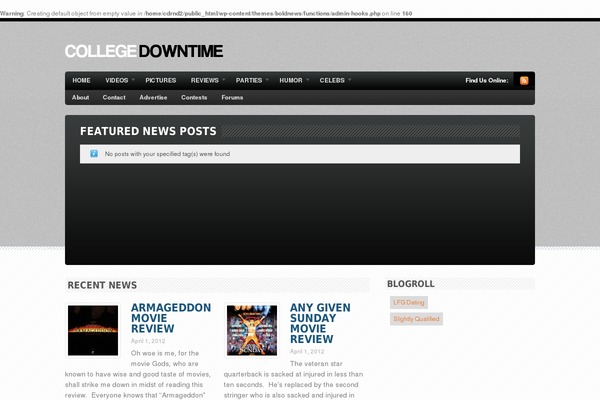Click the Recent News heading
The height and width of the screenshot is (400, 600).
click(102, 285)
